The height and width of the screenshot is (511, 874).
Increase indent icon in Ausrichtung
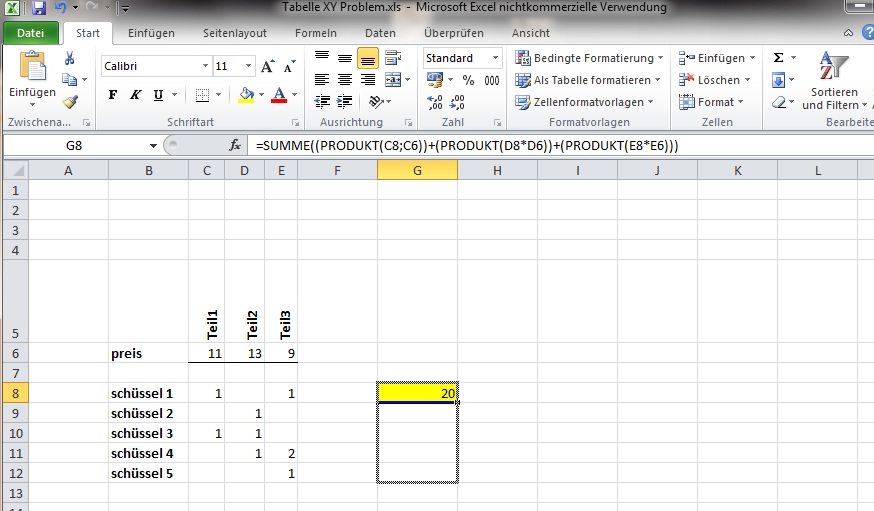point(345,101)
